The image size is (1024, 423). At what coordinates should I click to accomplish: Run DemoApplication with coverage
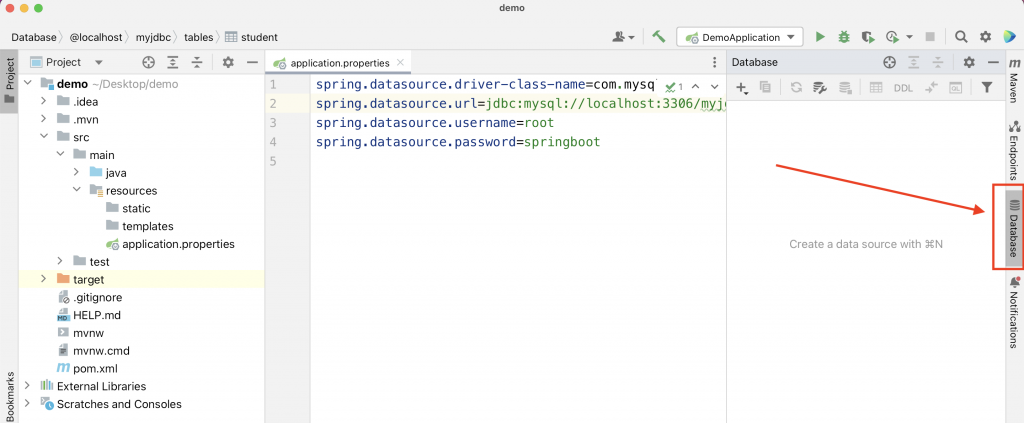click(867, 37)
